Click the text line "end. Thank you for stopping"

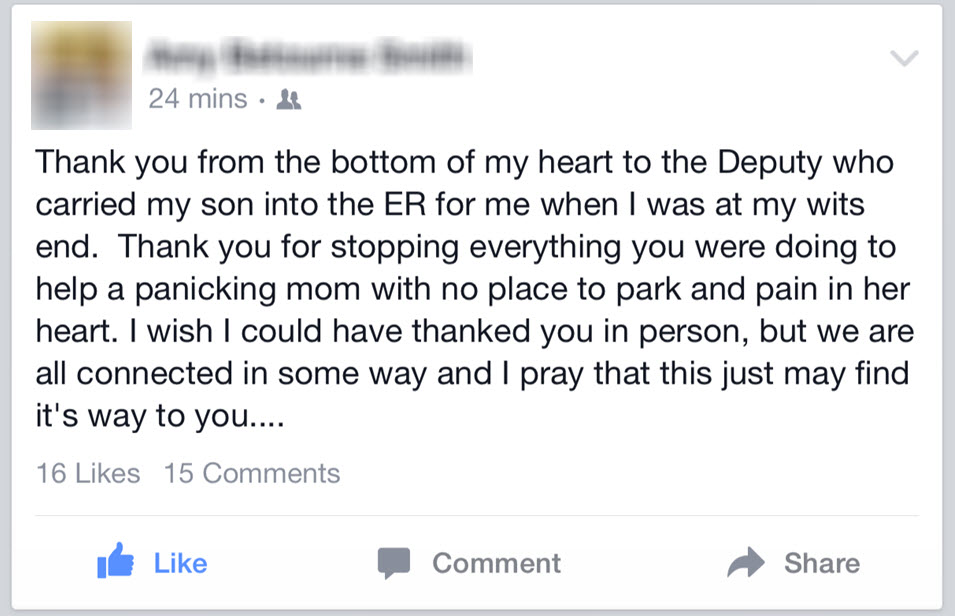pos(466,248)
